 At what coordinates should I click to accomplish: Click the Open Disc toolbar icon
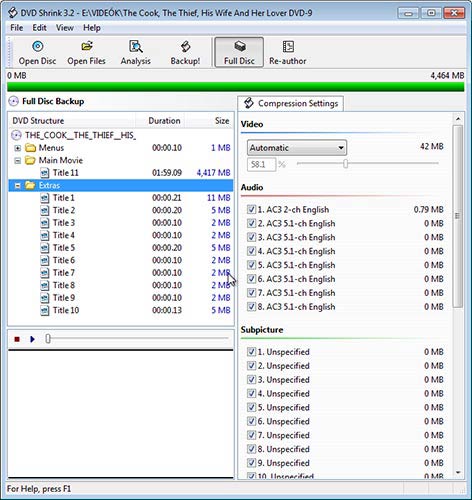tap(37, 53)
